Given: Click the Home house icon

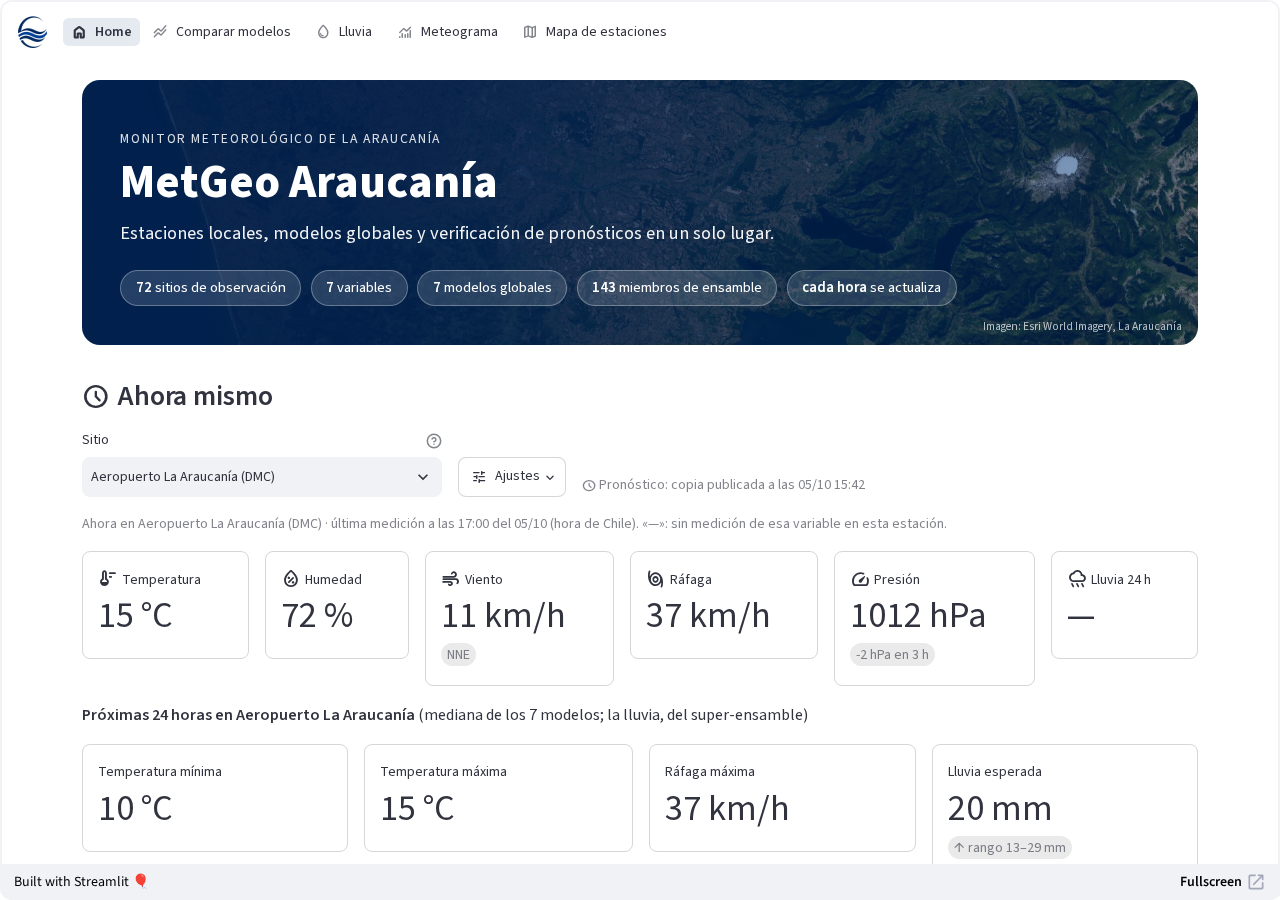Looking at the screenshot, I should click(x=79, y=32).
